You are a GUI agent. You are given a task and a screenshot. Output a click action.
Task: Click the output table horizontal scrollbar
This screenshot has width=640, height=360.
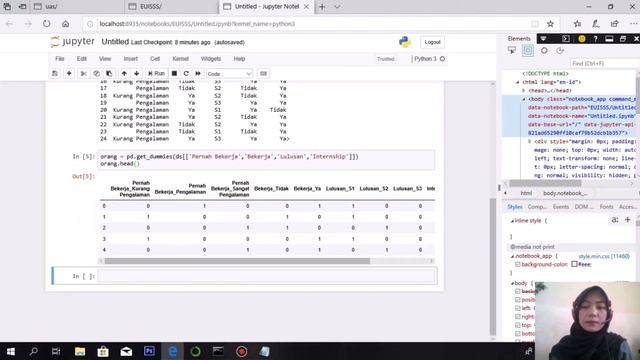click(237, 261)
